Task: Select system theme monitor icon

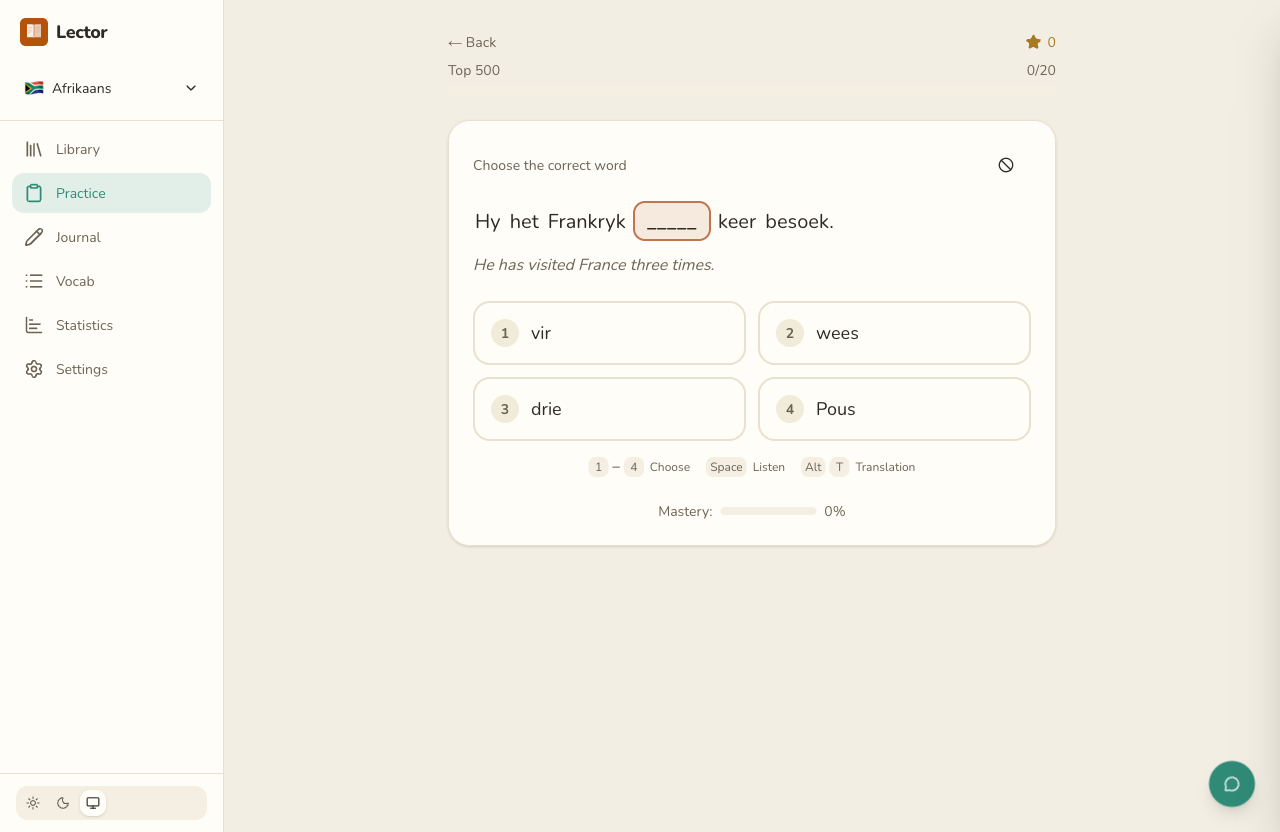Action: 93,803
